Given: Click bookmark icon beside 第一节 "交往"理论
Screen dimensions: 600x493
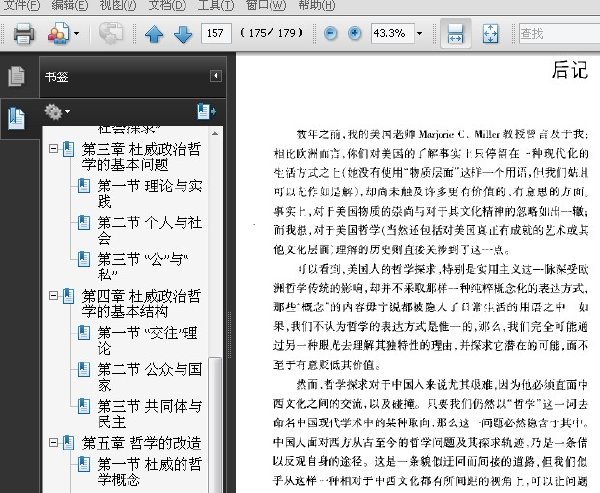Looking at the screenshot, I should tap(84, 333).
